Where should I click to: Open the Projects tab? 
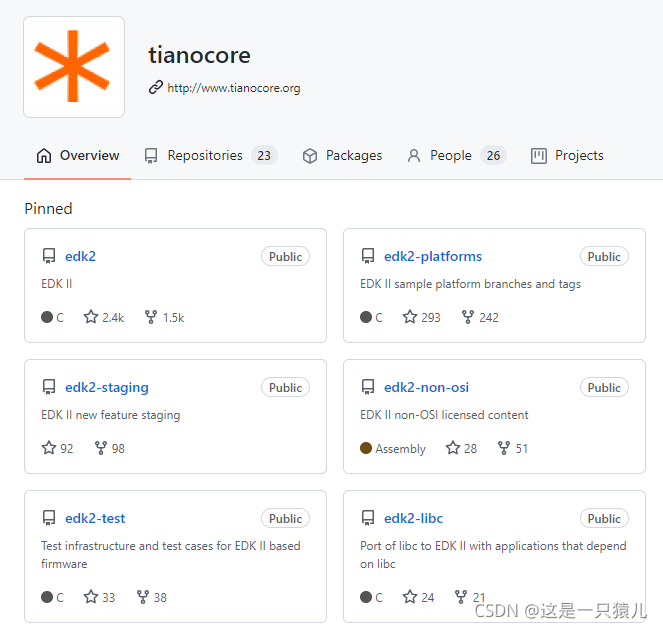[x=567, y=156]
